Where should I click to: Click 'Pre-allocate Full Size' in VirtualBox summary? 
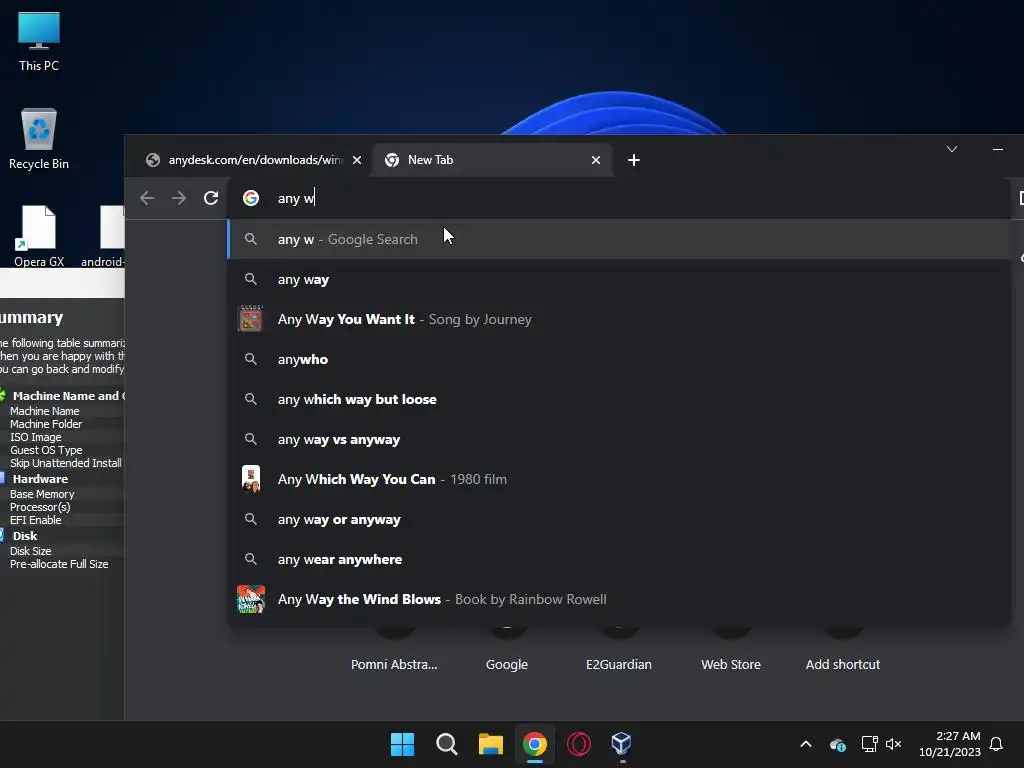(x=59, y=564)
